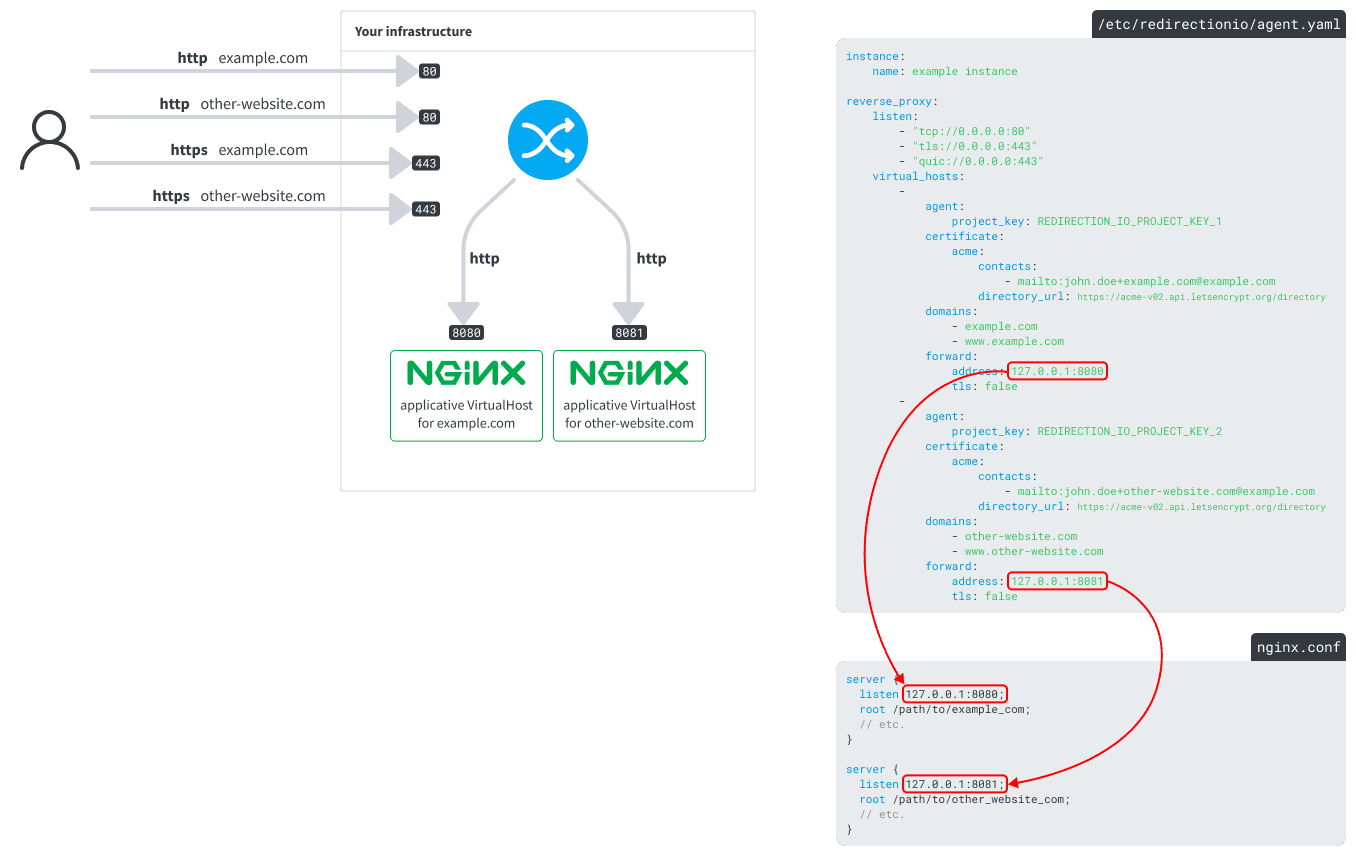Click the user silhouette icon
The height and width of the screenshot is (856, 1356).
49,140
